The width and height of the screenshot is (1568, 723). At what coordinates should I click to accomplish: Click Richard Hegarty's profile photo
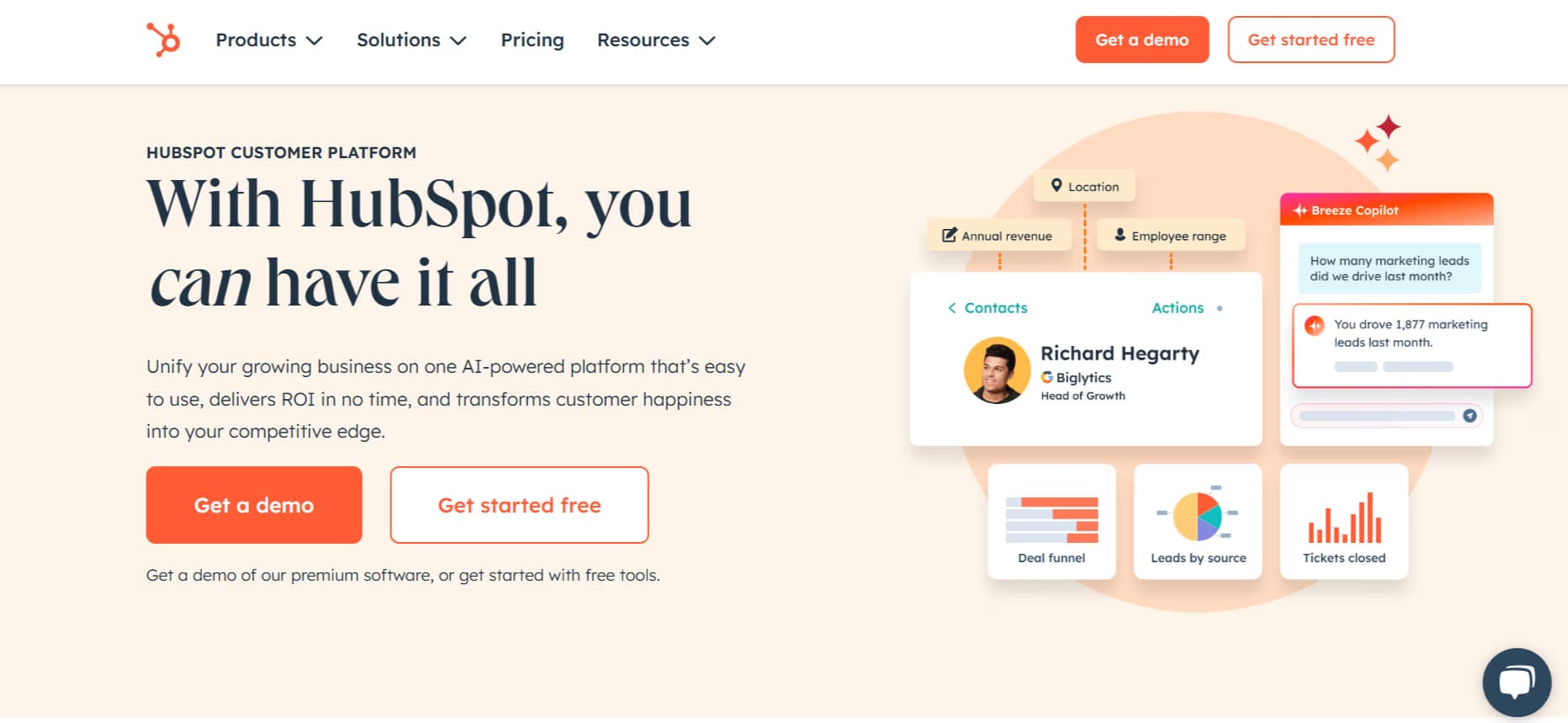click(997, 370)
